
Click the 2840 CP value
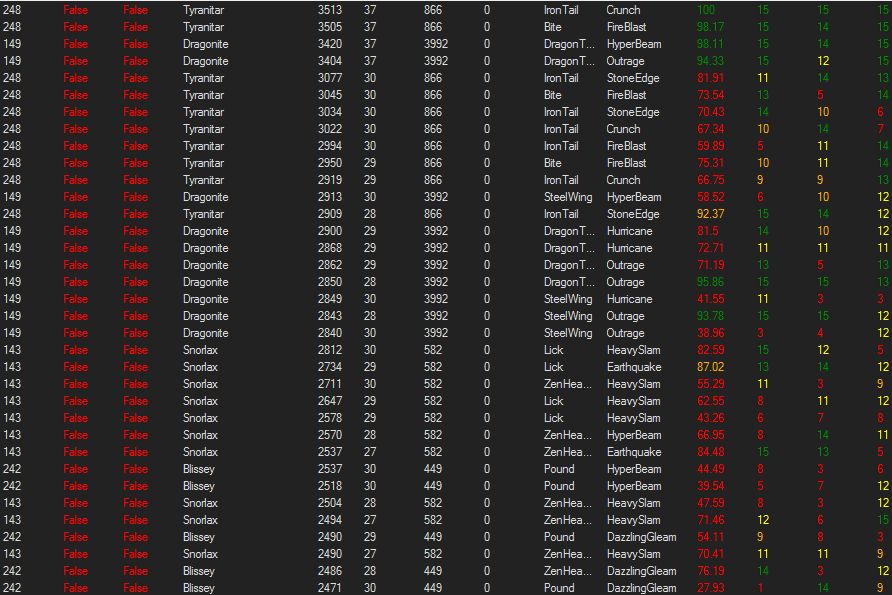tap(329, 333)
